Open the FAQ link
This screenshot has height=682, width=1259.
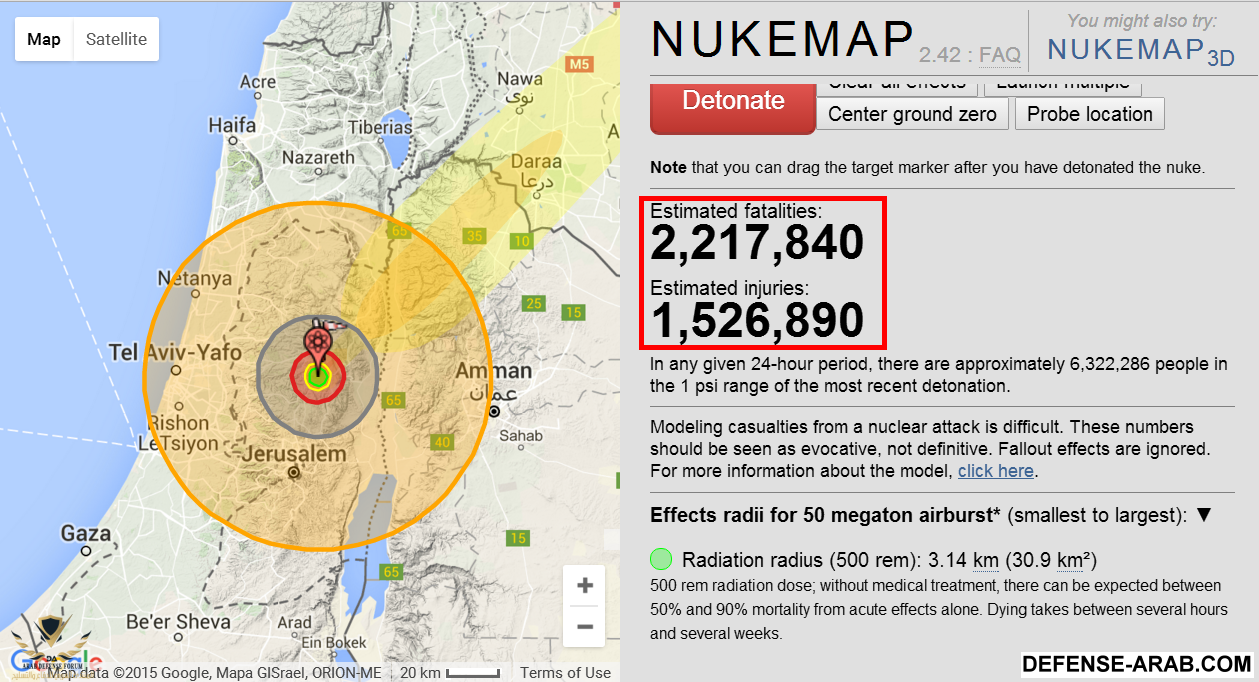click(999, 55)
